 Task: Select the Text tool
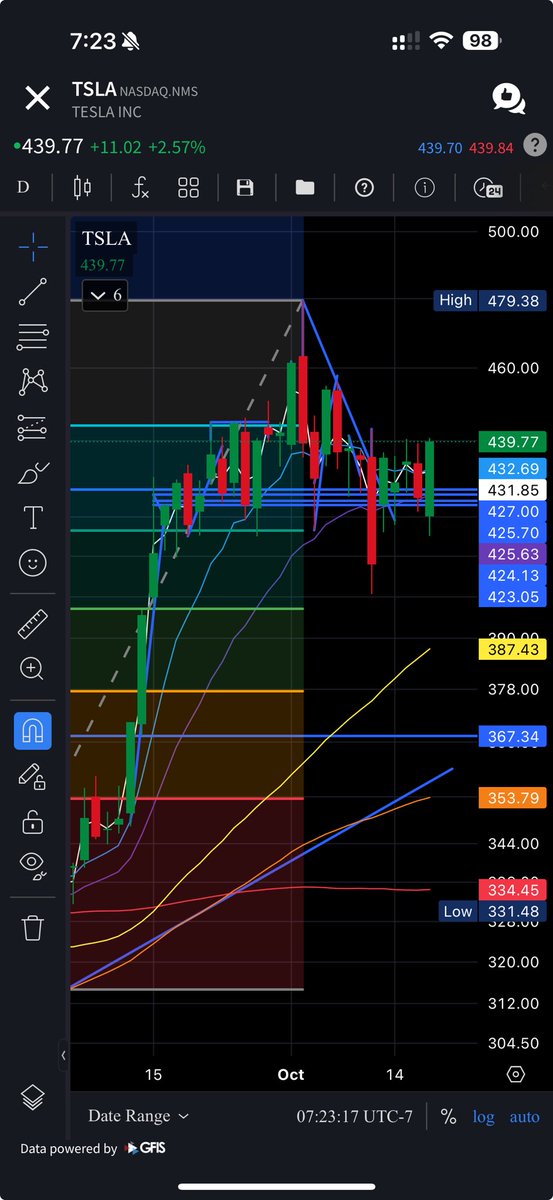coord(33,517)
